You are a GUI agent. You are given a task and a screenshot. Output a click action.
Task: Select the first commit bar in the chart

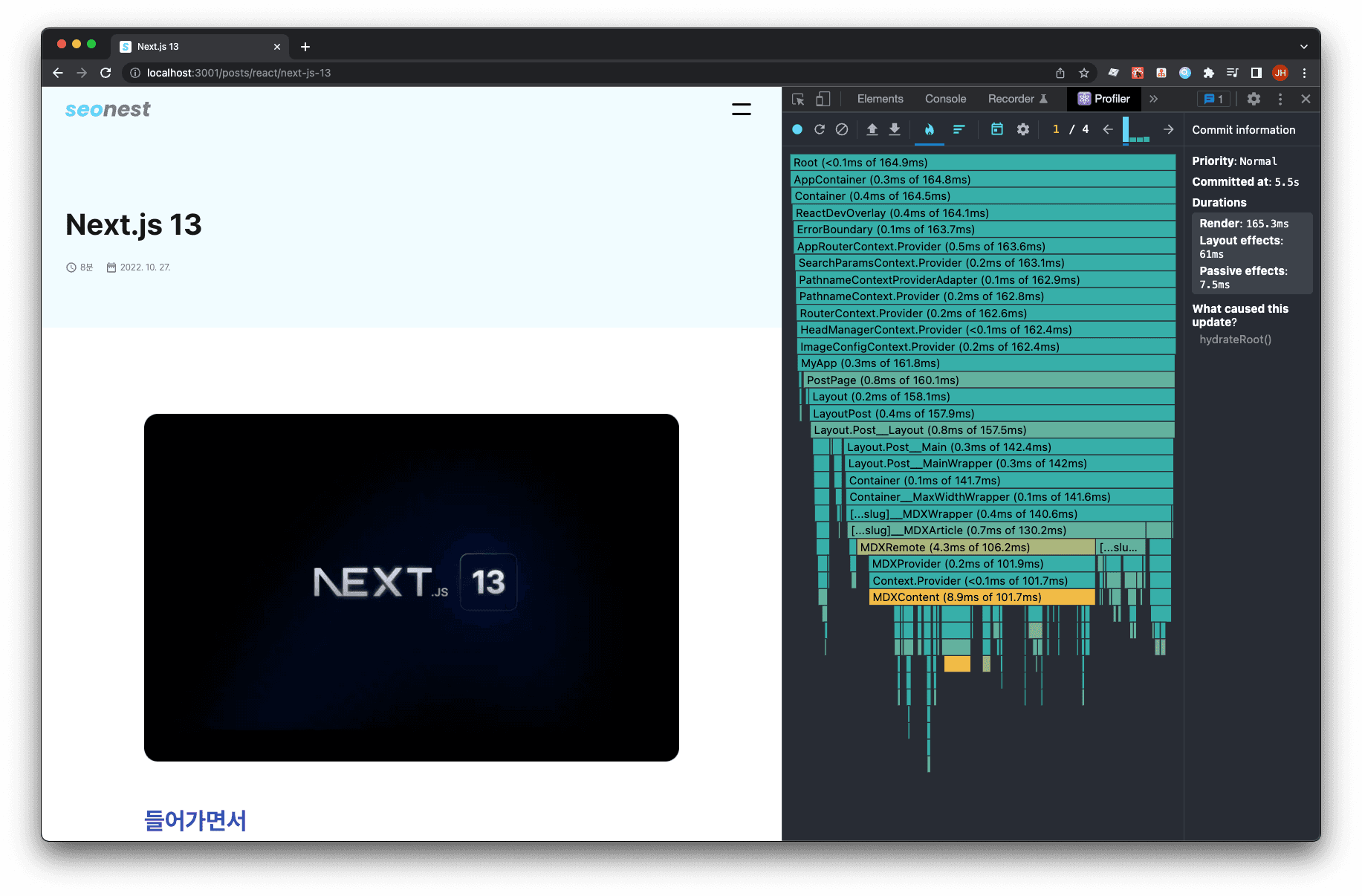point(1124,129)
